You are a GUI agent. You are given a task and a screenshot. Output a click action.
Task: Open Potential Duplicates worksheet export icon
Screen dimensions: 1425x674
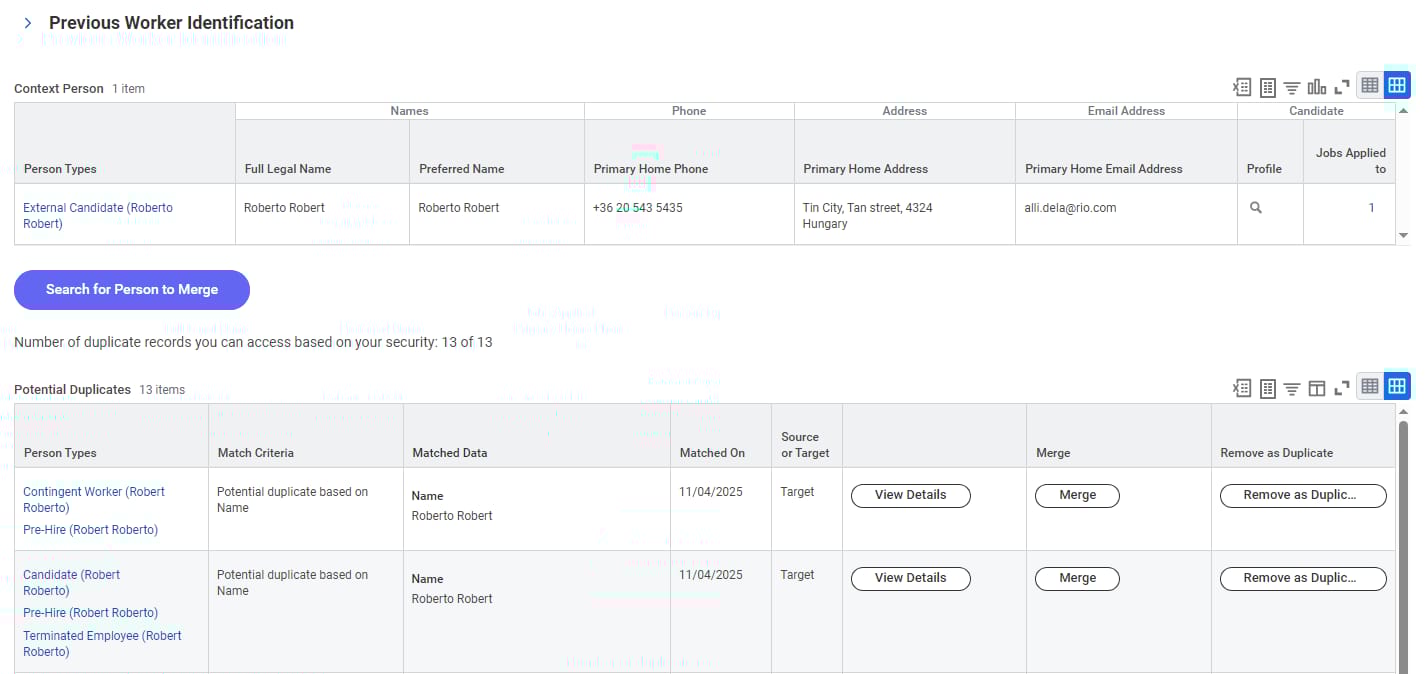pyautogui.click(x=1267, y=388)
